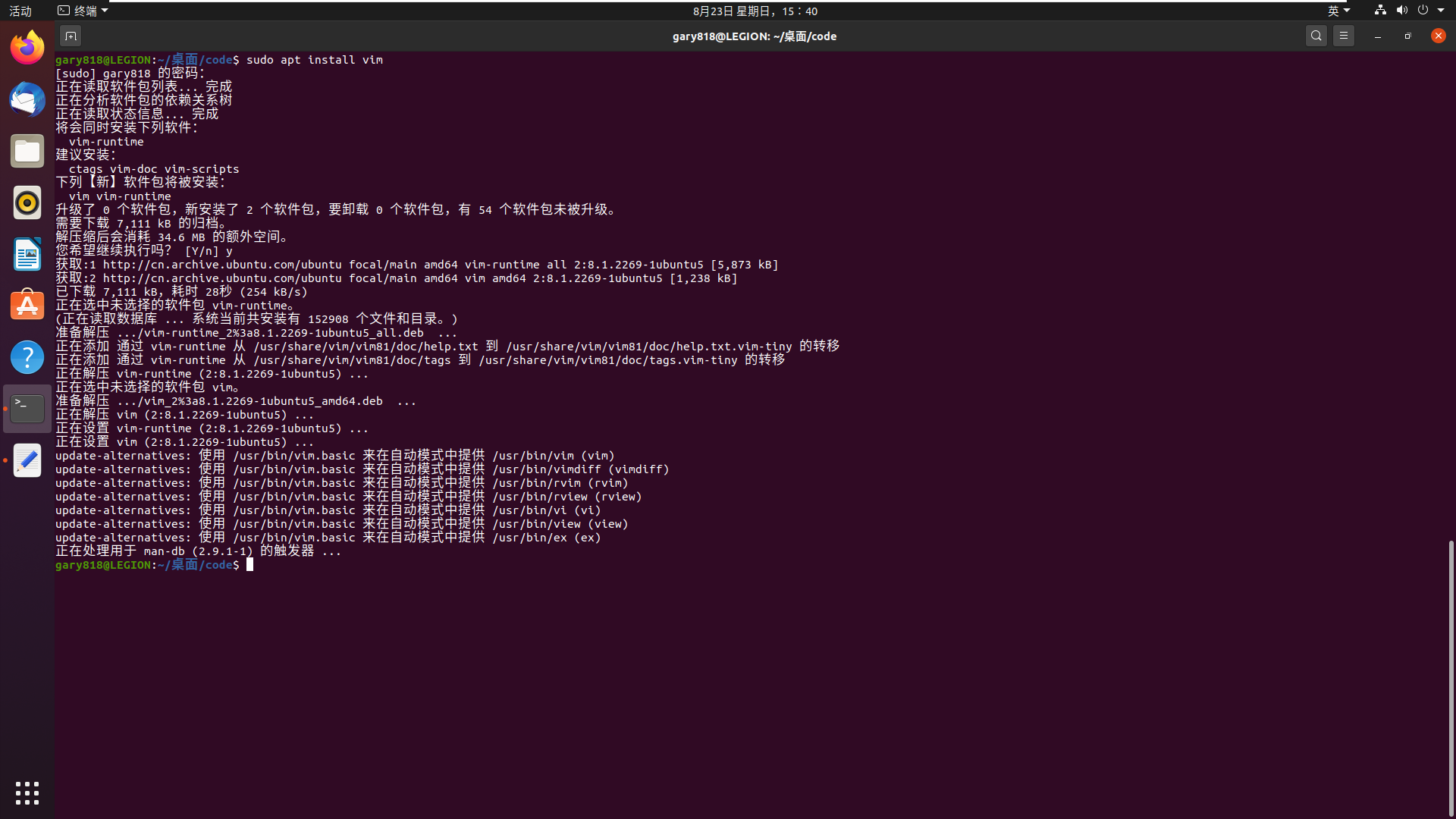Click the volume speaker icon
This screenshot has width=1456, height=819.
click(1401, 11)
